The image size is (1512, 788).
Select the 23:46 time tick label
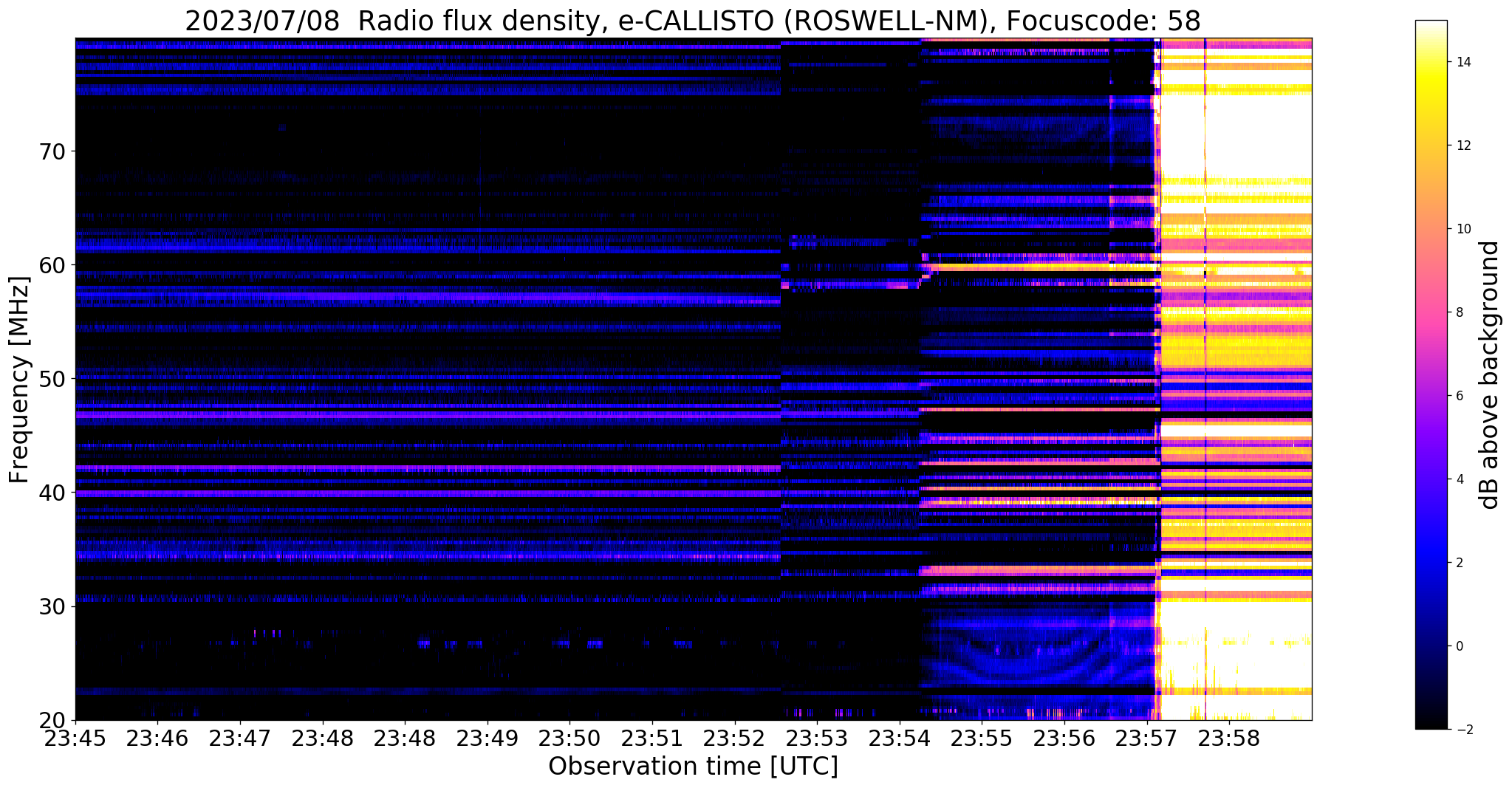pyautogui.click(x=157, y=738)
